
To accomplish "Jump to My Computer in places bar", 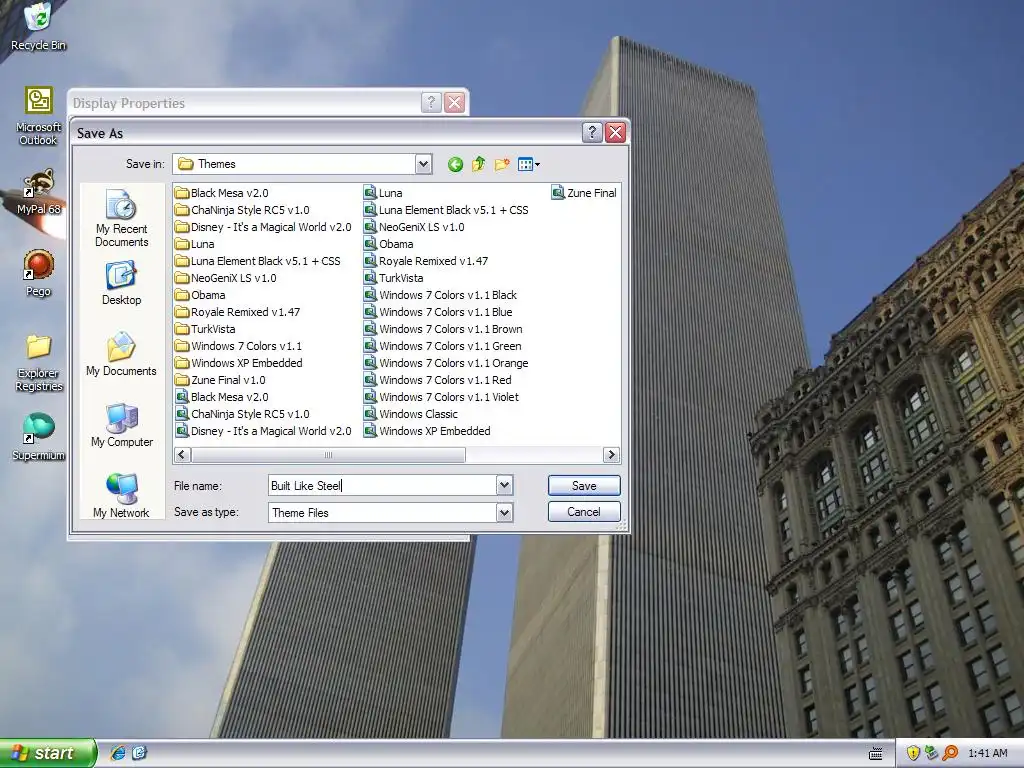I will point(121,425).
